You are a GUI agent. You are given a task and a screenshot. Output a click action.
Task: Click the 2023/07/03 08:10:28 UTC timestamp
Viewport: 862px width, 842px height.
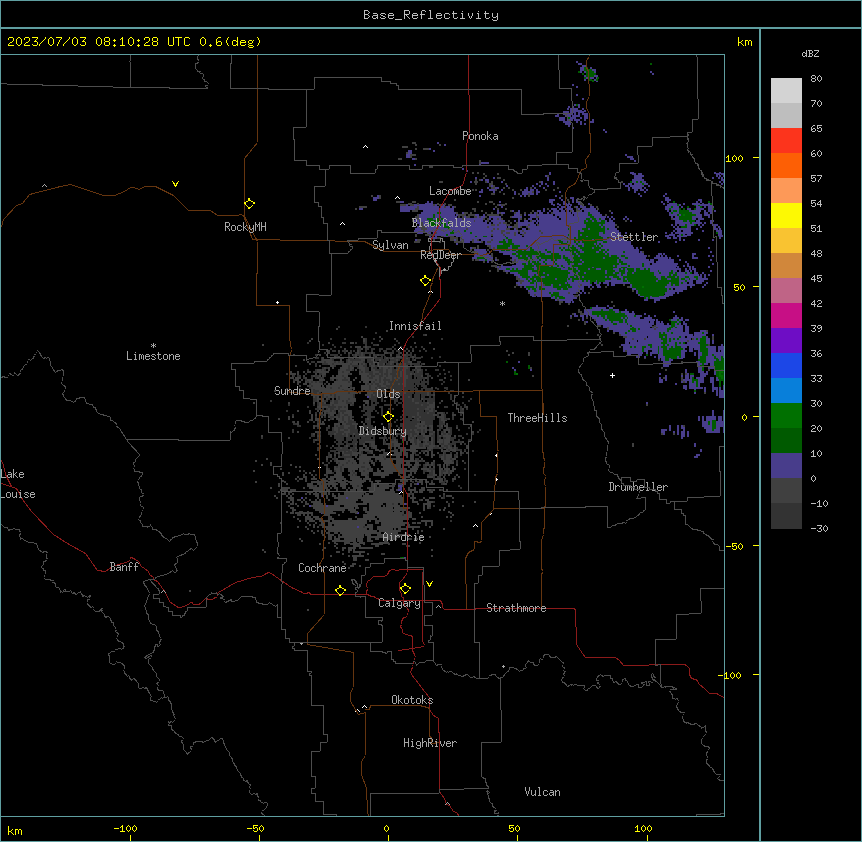134,42
